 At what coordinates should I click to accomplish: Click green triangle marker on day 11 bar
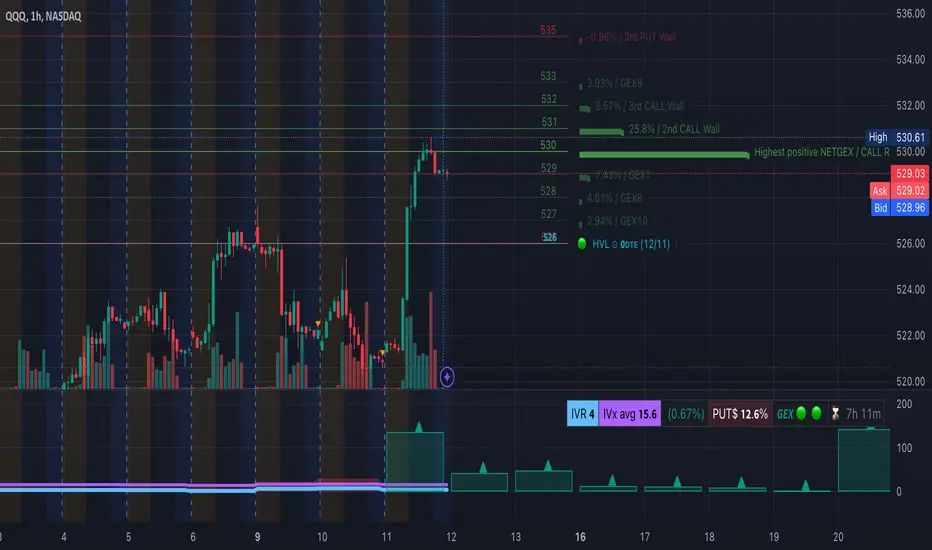[x=419, y=427]
